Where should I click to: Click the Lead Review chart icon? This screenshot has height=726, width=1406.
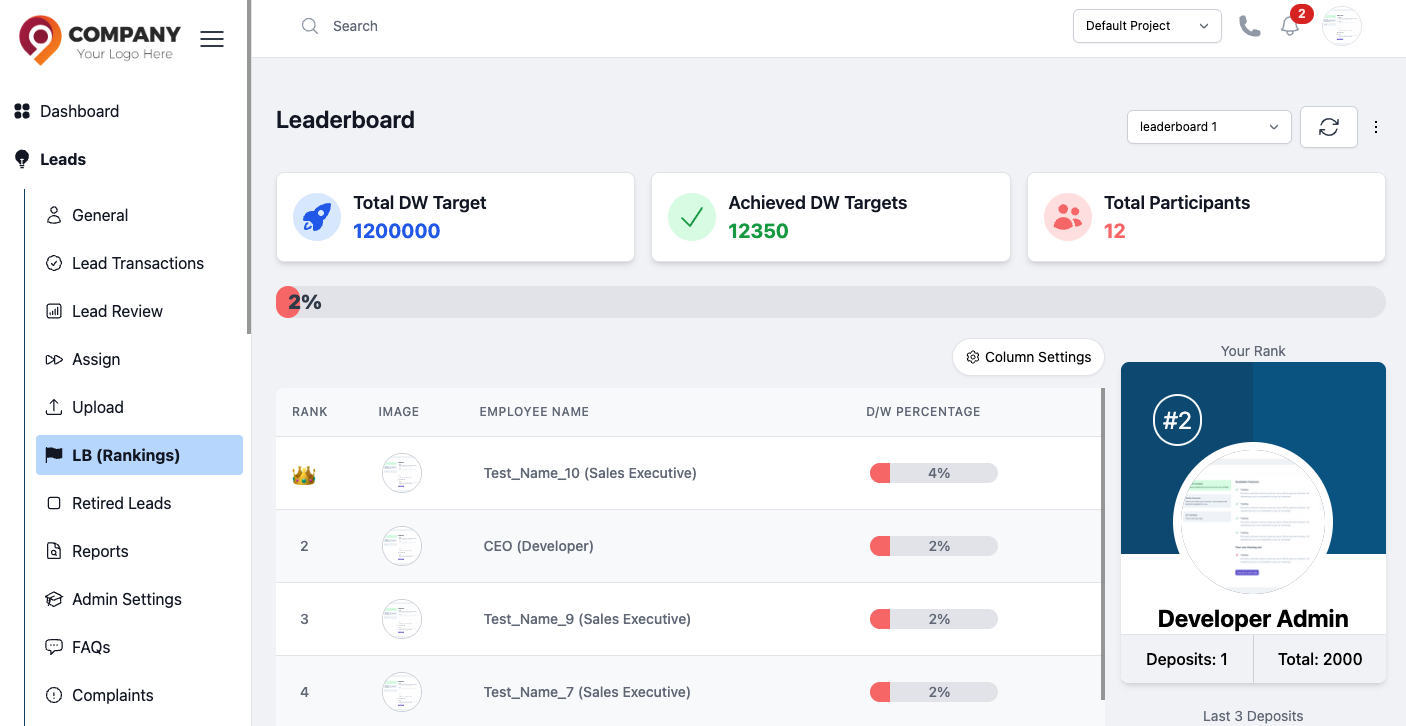point(54,311)
